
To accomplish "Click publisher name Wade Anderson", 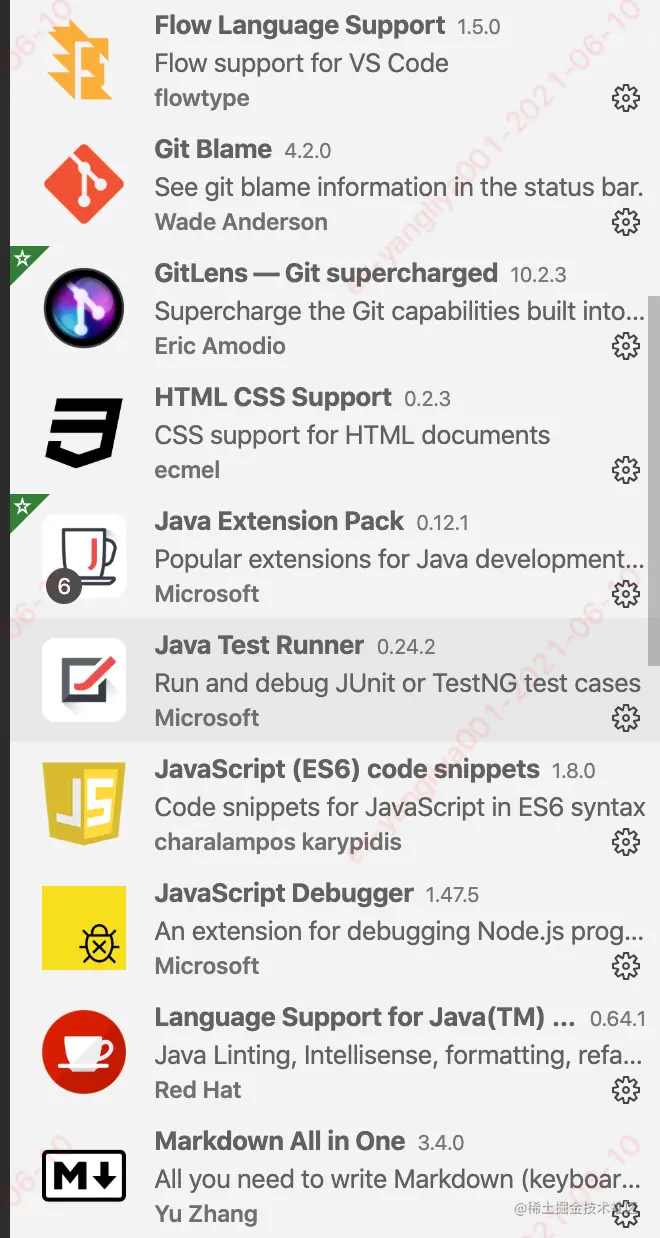I will pos(241,222).
